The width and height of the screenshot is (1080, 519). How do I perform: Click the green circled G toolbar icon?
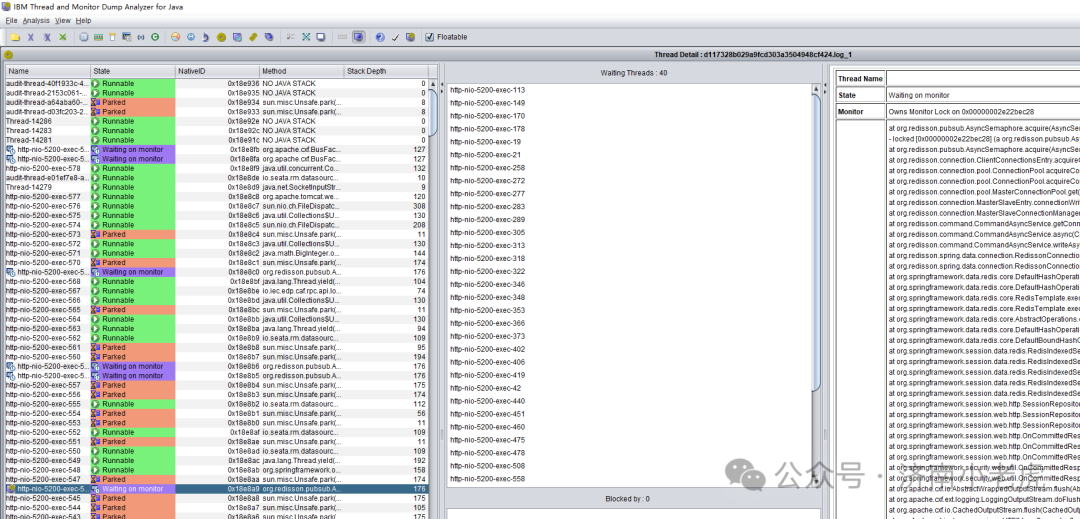click(155, 37)
